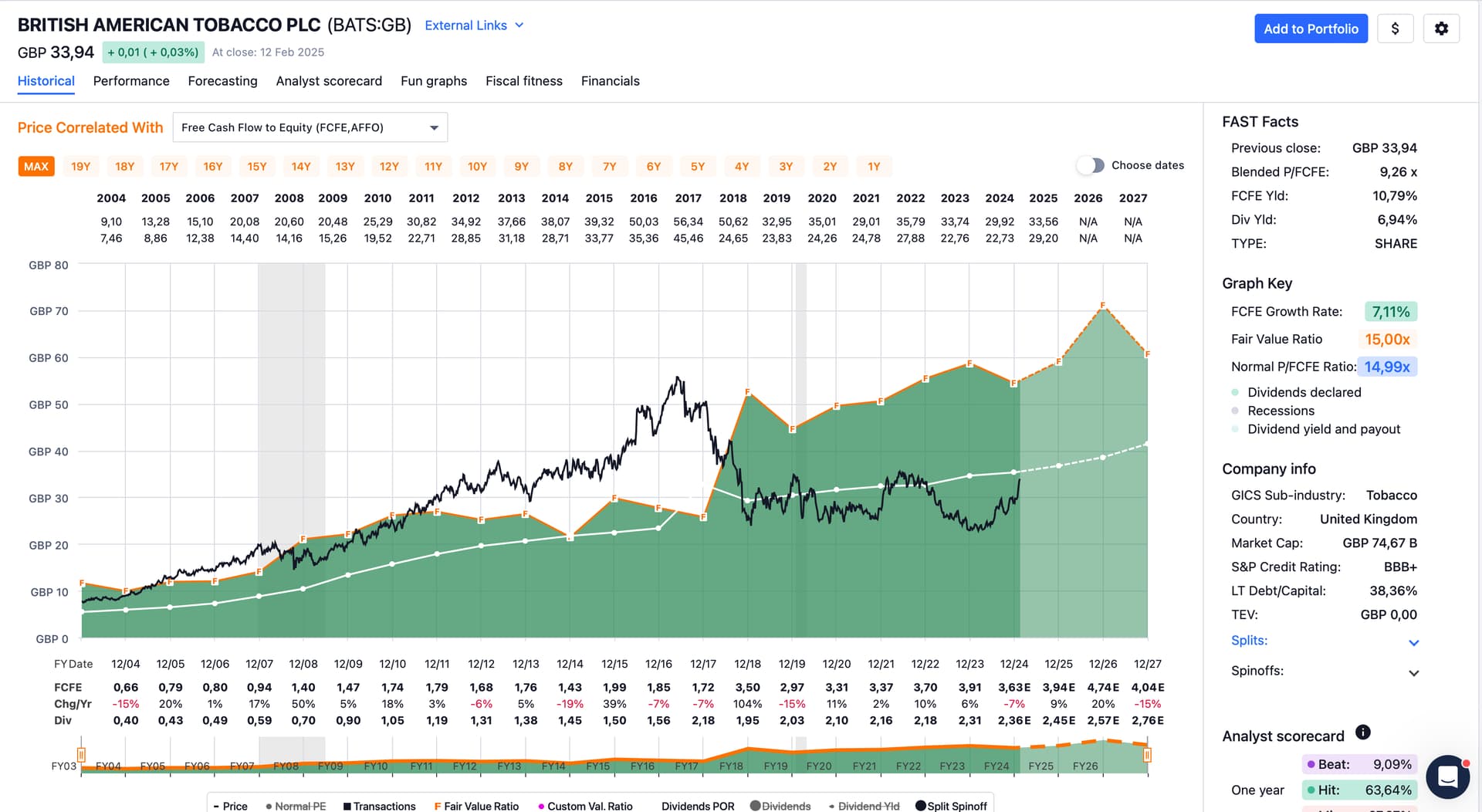Toggle Normal PE in chart legend
This screenshot has width=1482, height=812.
pos(296,806)
